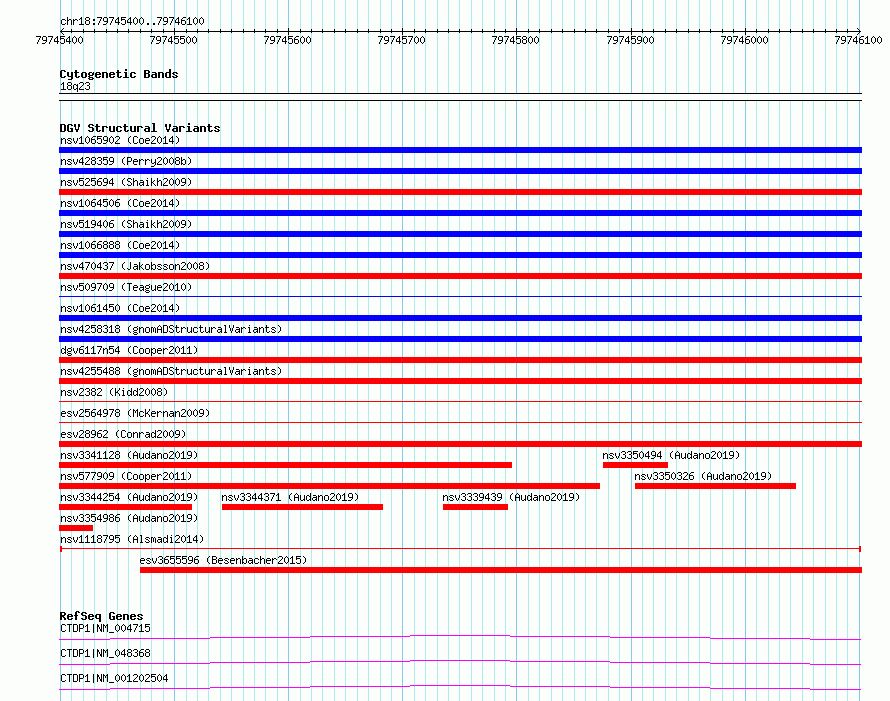Click the short red bar under nsv3354986
This screenshot has height=701, width=890.
(76, 528)
